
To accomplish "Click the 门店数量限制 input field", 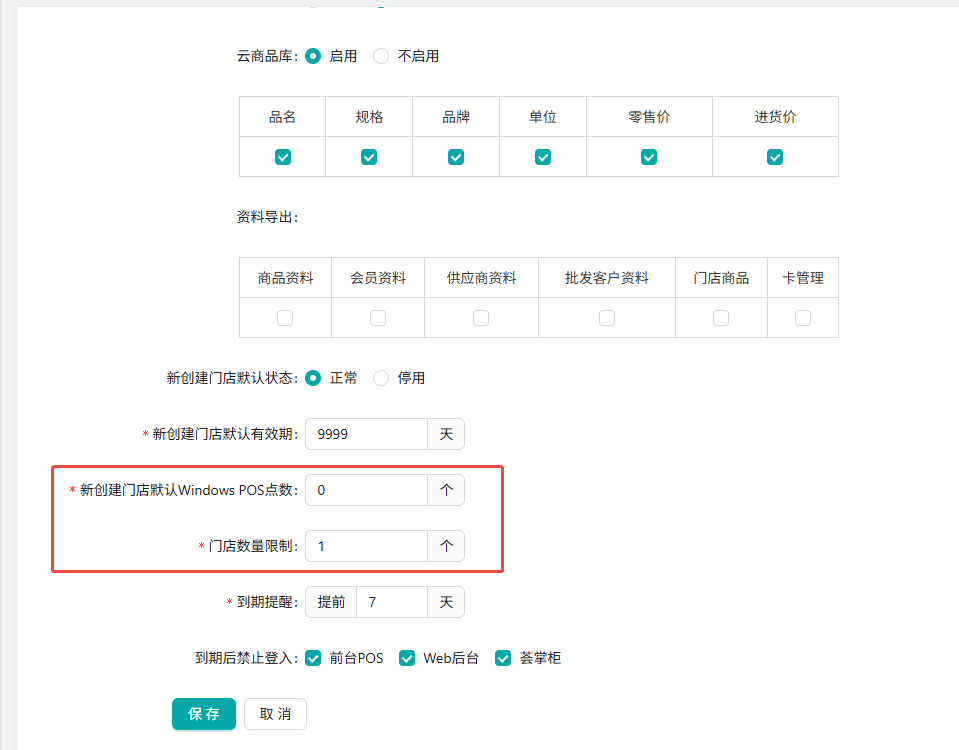I will click(x=366, y=546).
